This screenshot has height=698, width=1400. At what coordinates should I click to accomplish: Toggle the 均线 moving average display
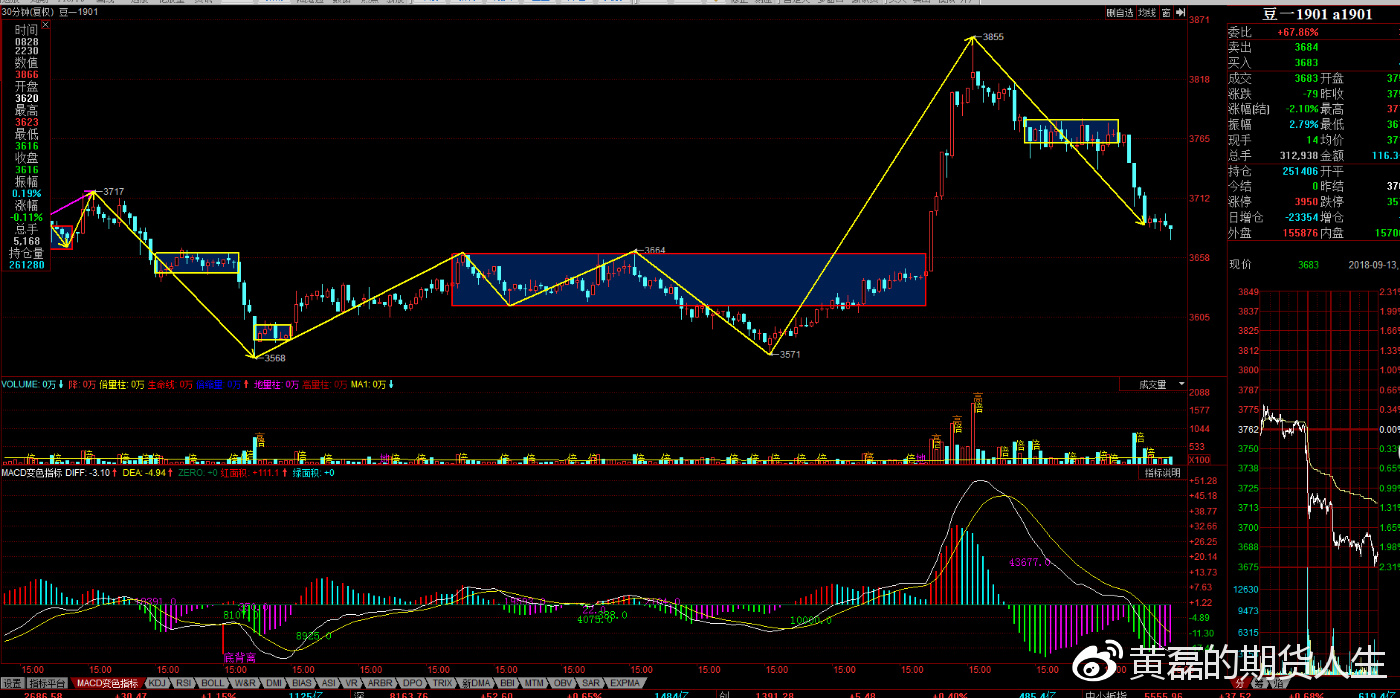tap(1146, 13)
